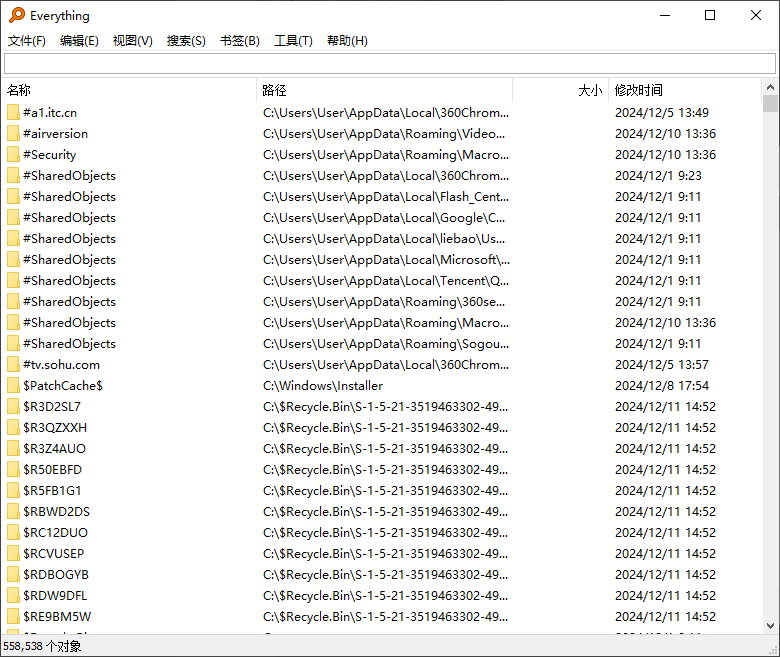Image resolution: width=780 pixels, height=657 pixels.
Task: Click folder icon of #SharedObjects in Microsoft path
Action: (x=13, y=260)
